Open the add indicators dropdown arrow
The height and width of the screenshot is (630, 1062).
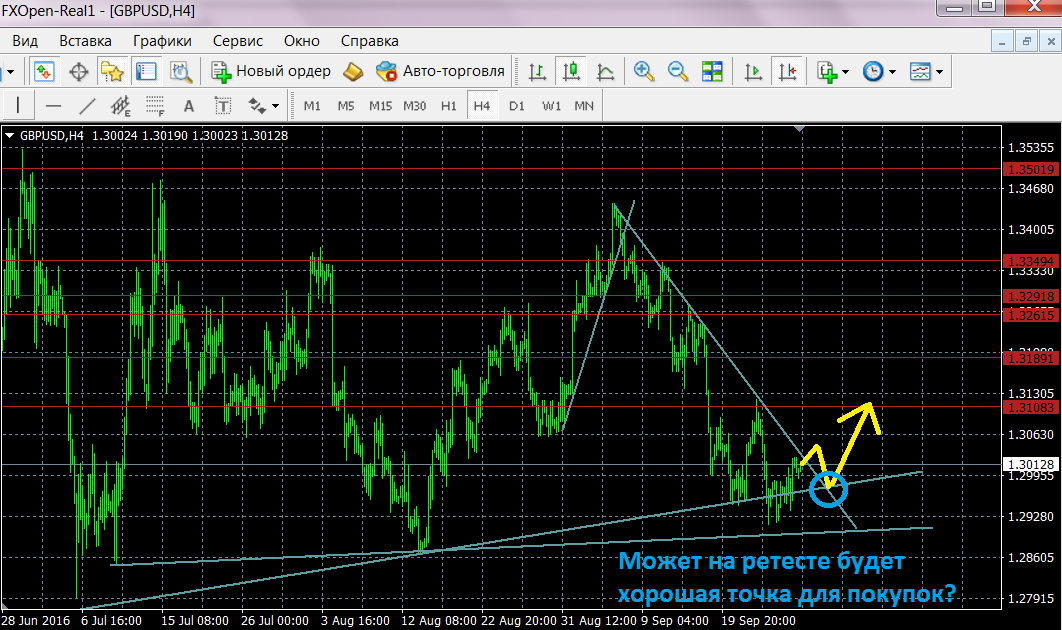(x=845, y=72)
